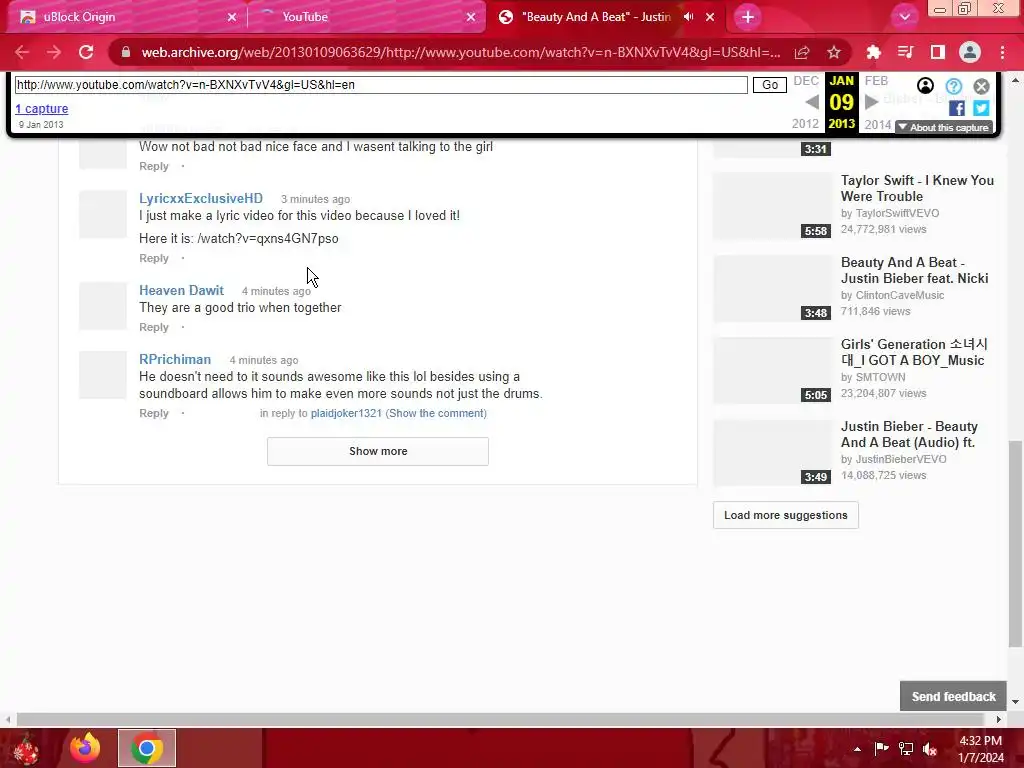Open Girls' Generation I GOT A BOY video
This screenshot has width=1024, height=768.
914,352
